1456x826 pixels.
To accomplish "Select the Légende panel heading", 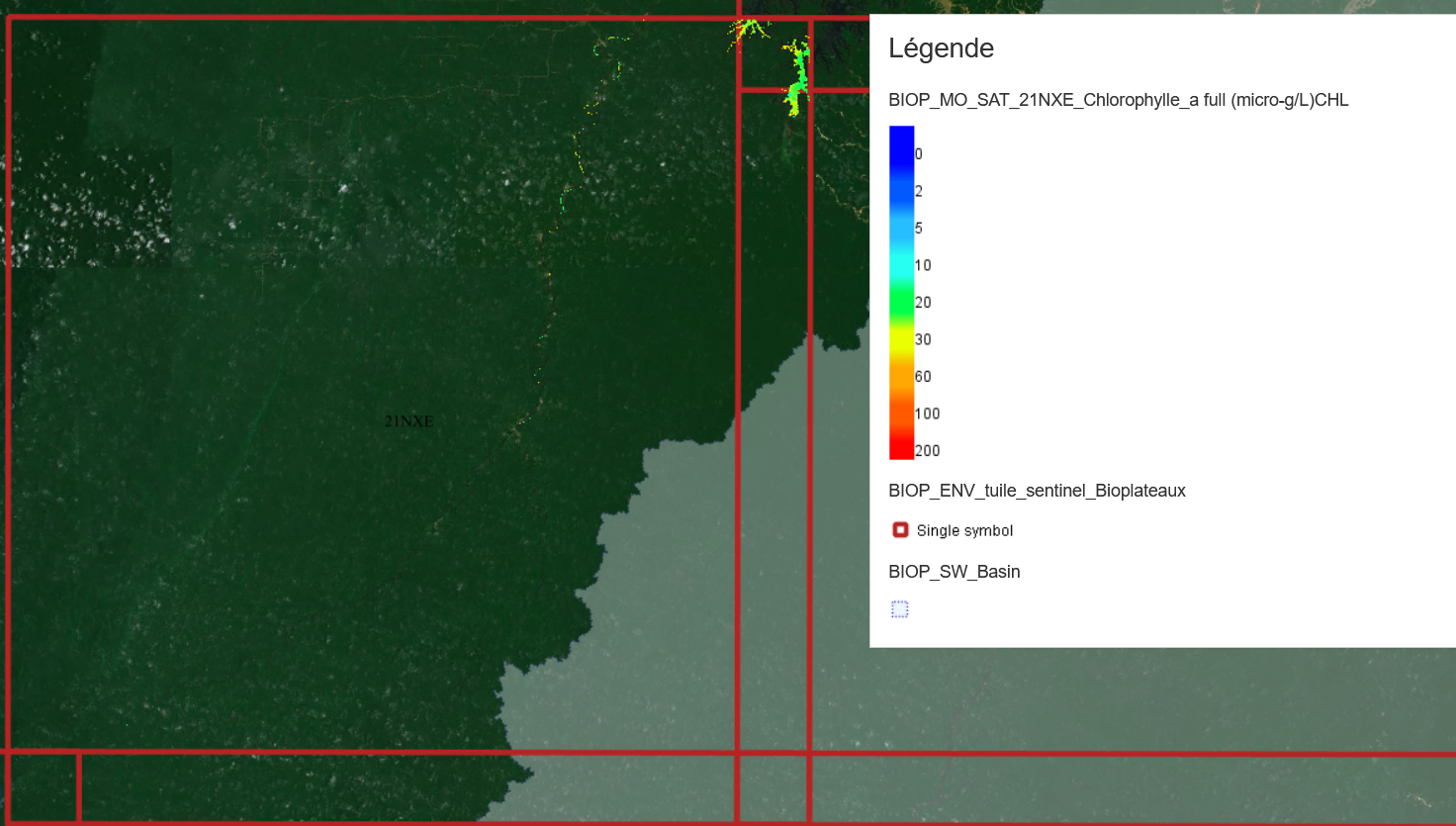I will click(941, 48).
